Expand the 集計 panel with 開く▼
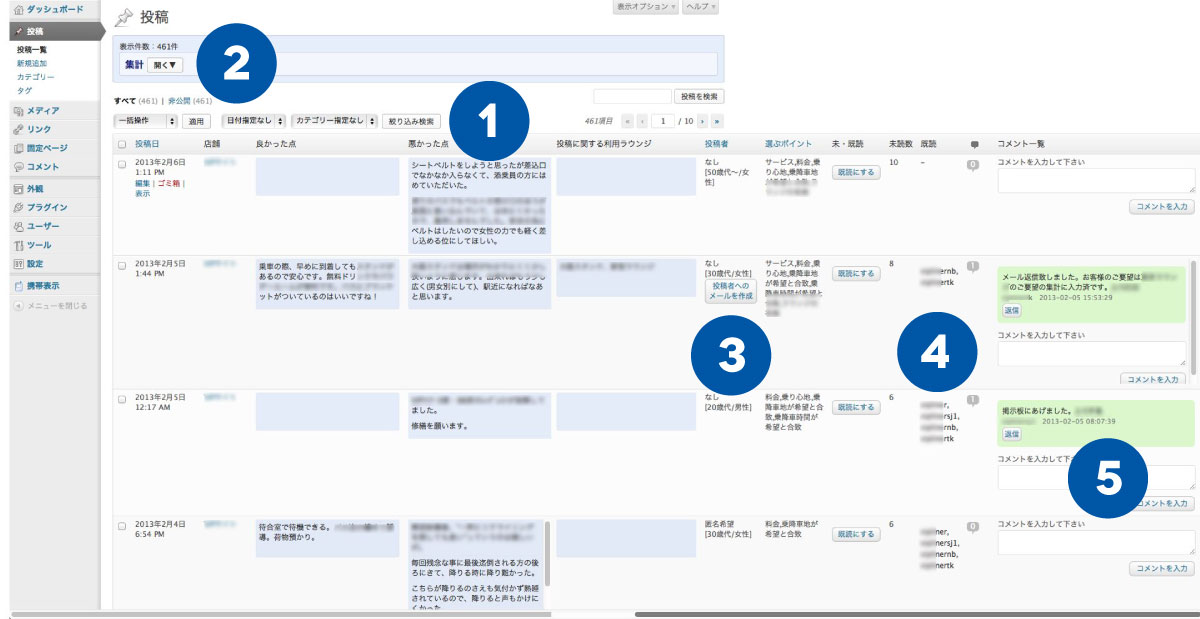 165,65
